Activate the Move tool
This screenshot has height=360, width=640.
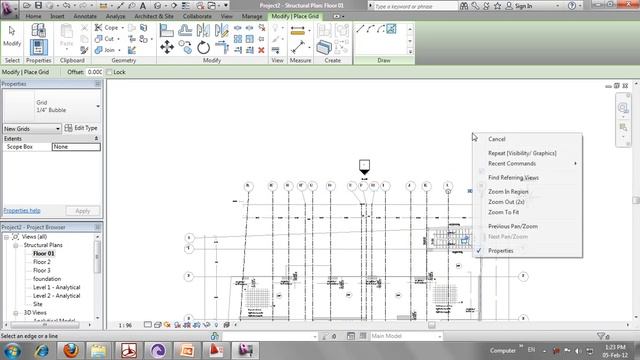[167, 47]
